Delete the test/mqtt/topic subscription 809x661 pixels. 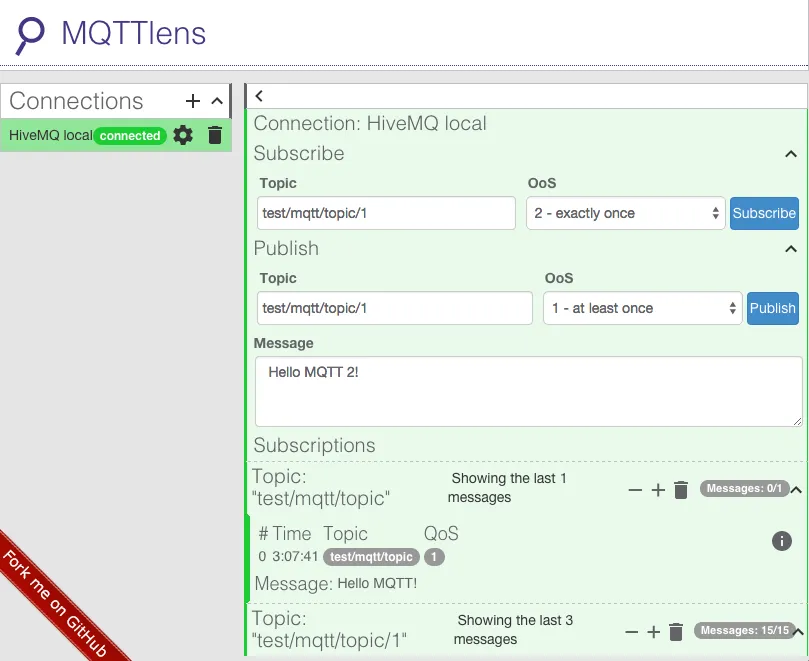pyautogui.click(x=681, y=490)
